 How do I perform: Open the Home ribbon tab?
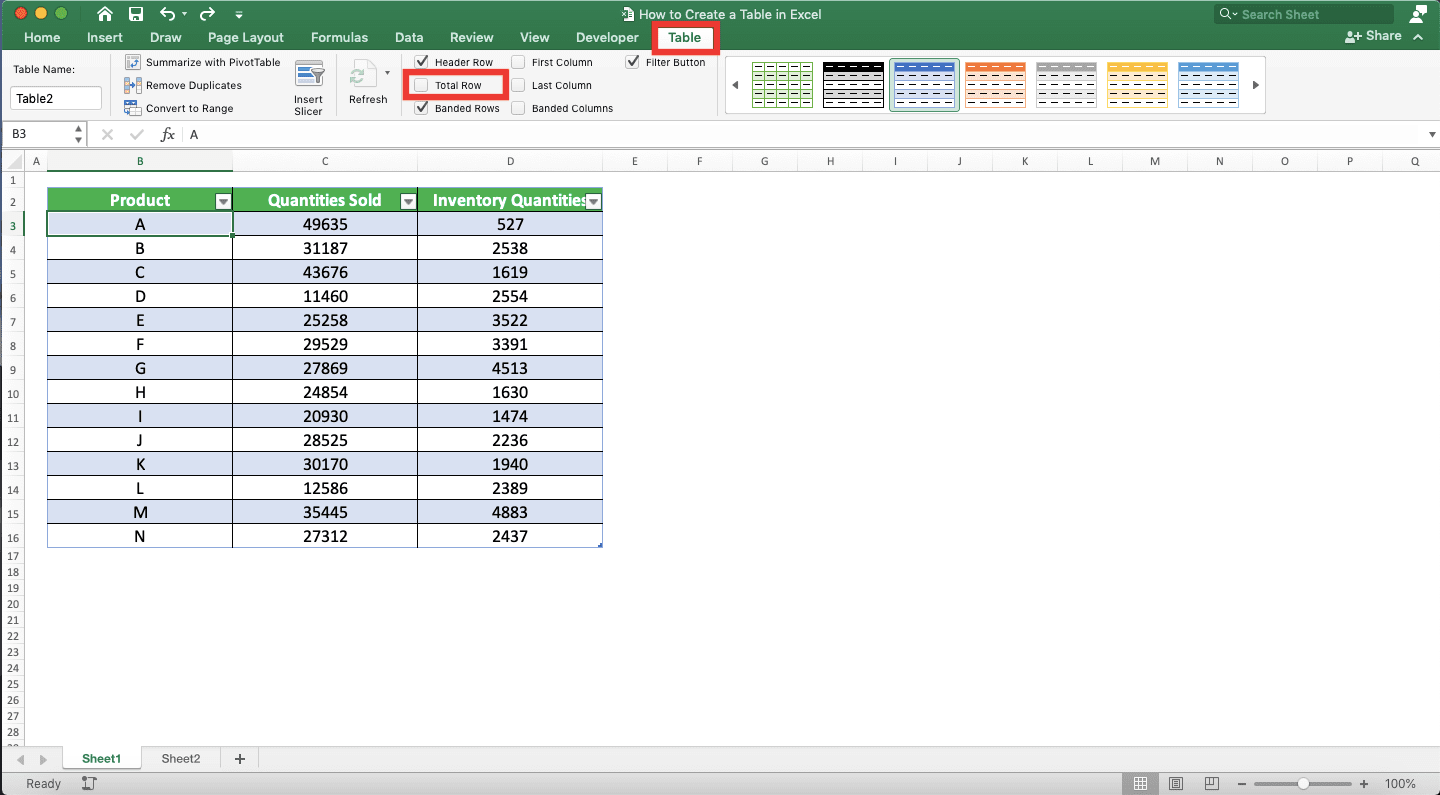[42, 37]
